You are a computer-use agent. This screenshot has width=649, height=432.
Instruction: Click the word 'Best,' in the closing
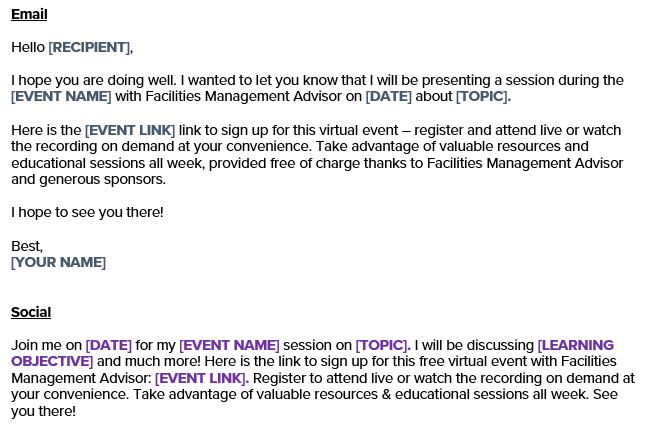coord(27,246)
